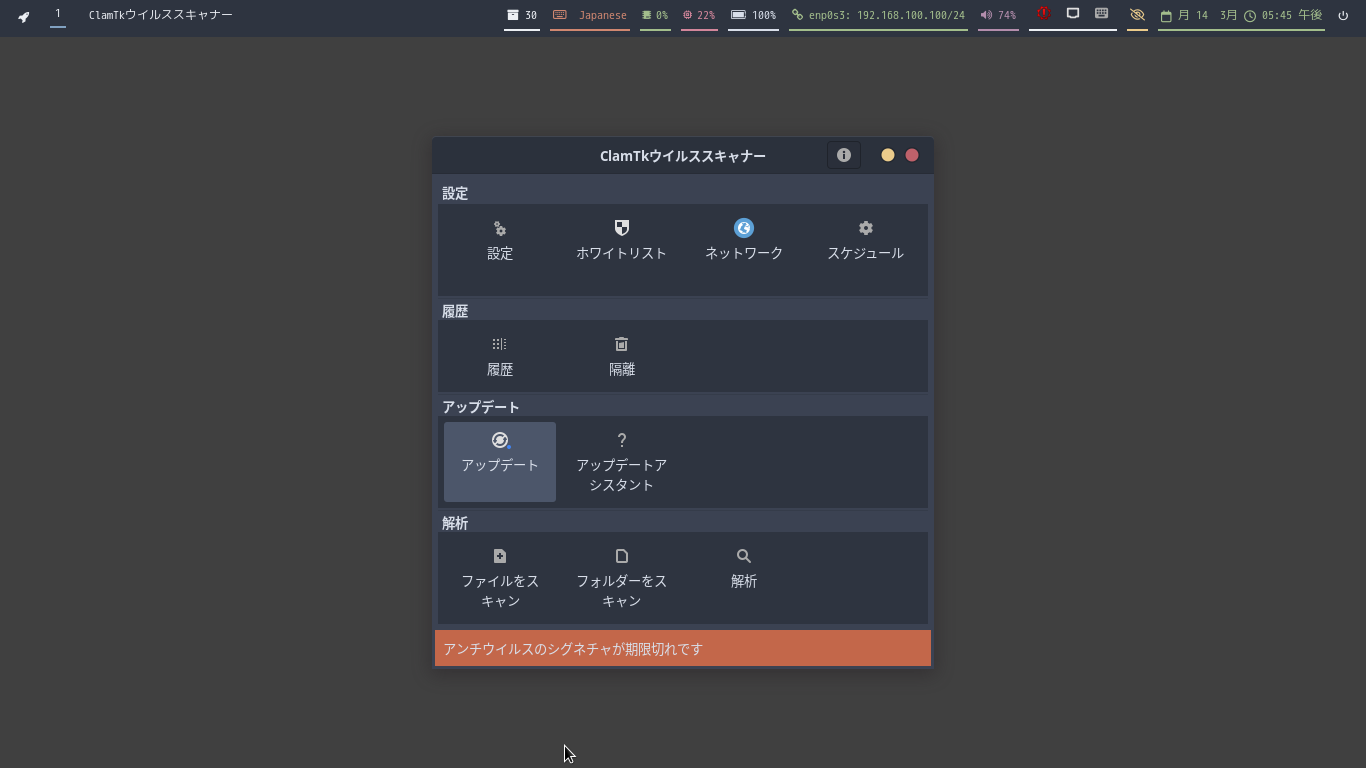1366x768 pixels.
Task: Click the ファイルをスキャン scan file icon
Action: [500, 556]
